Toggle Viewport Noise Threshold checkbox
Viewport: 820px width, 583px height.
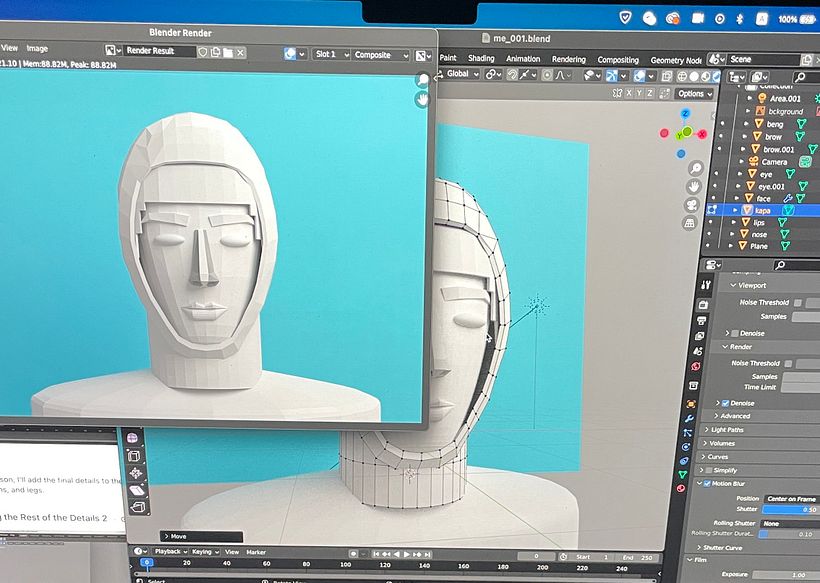(798, 303)
